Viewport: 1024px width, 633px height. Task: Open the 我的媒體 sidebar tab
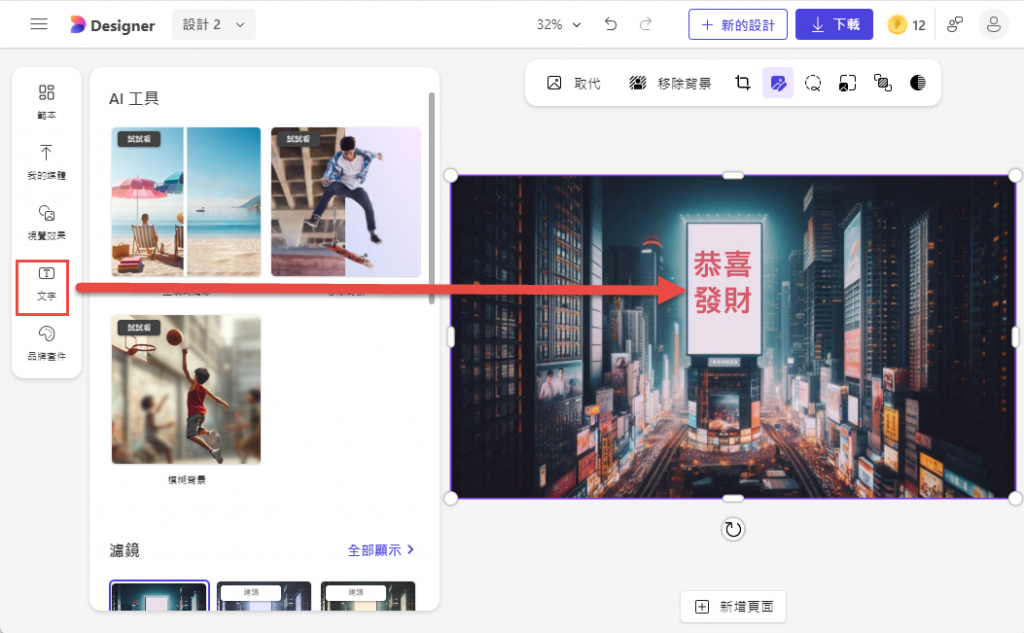46,162
